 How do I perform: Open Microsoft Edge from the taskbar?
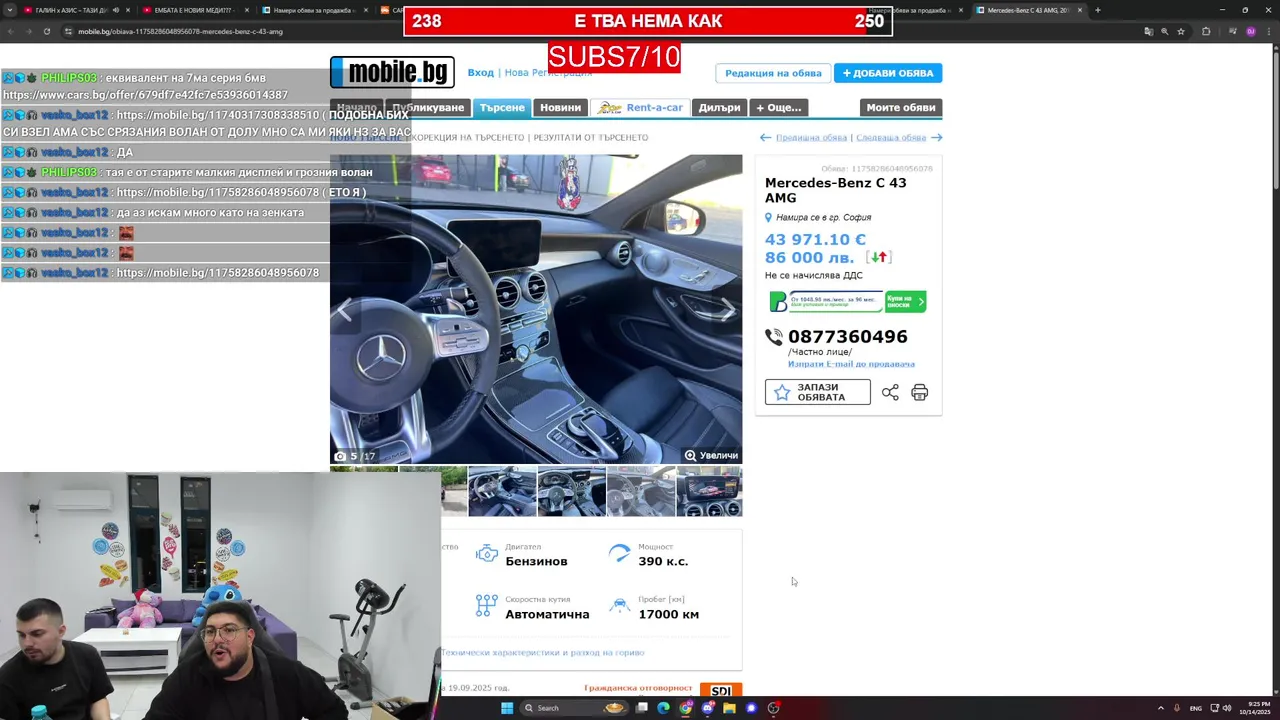pos(663,708)
